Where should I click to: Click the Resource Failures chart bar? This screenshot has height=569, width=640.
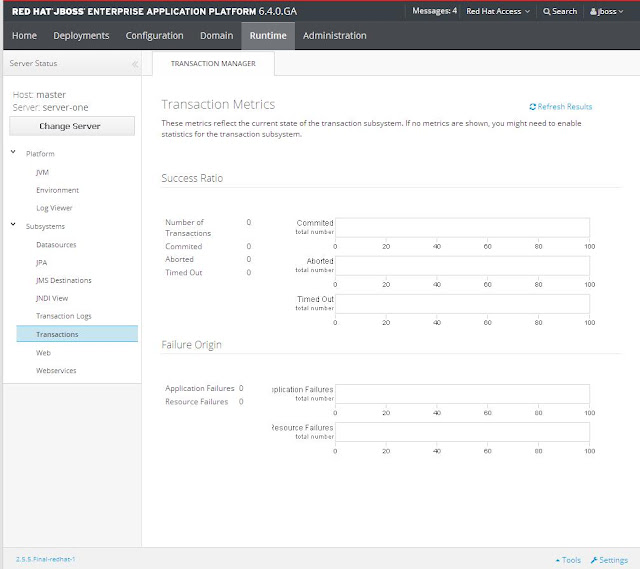point(462,432)
